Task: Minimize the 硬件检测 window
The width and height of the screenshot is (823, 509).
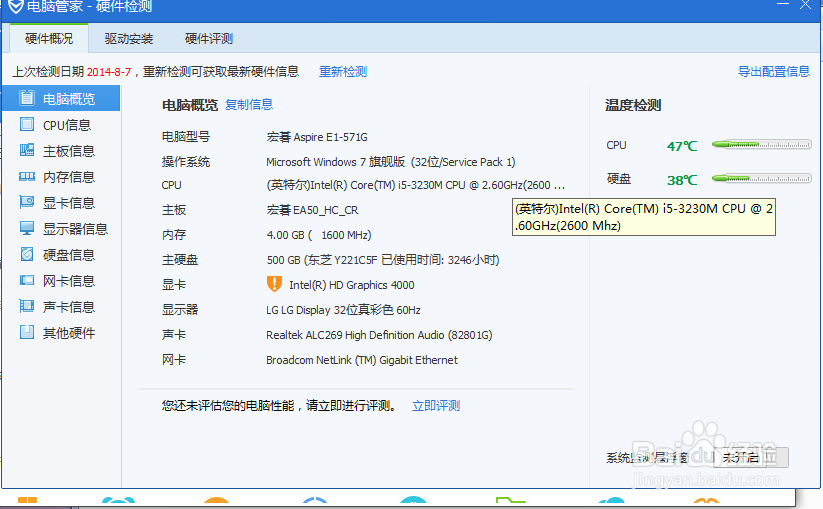Action: point(783,4)
